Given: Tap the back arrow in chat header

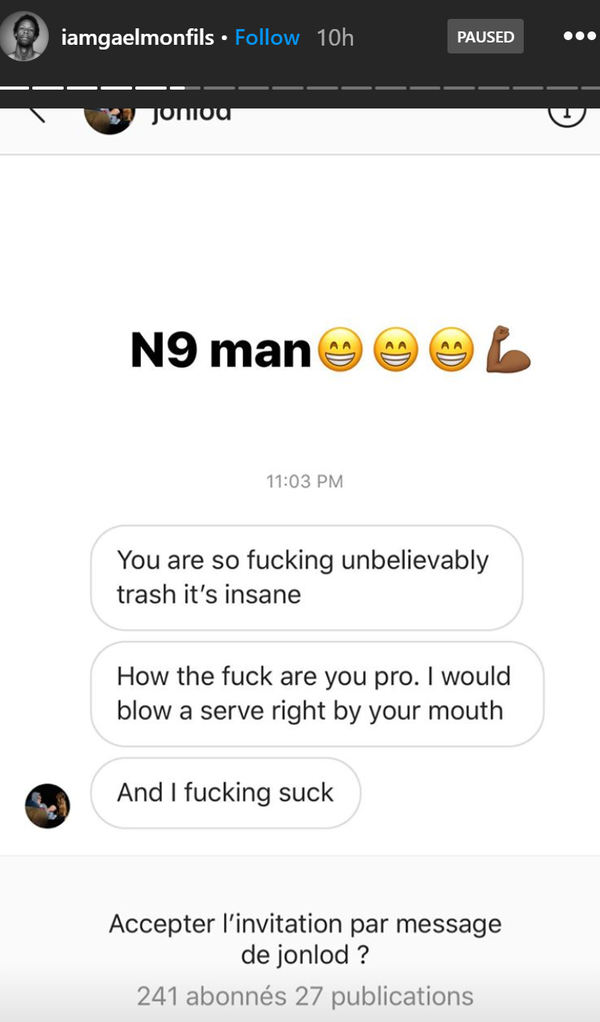Looking at the screenshot, I should [36, 110].
